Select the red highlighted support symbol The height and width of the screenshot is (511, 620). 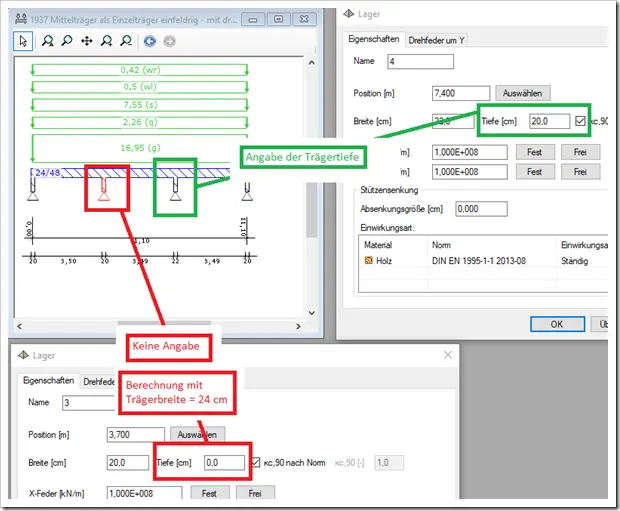pyautogui.click(x=104, y=189)
